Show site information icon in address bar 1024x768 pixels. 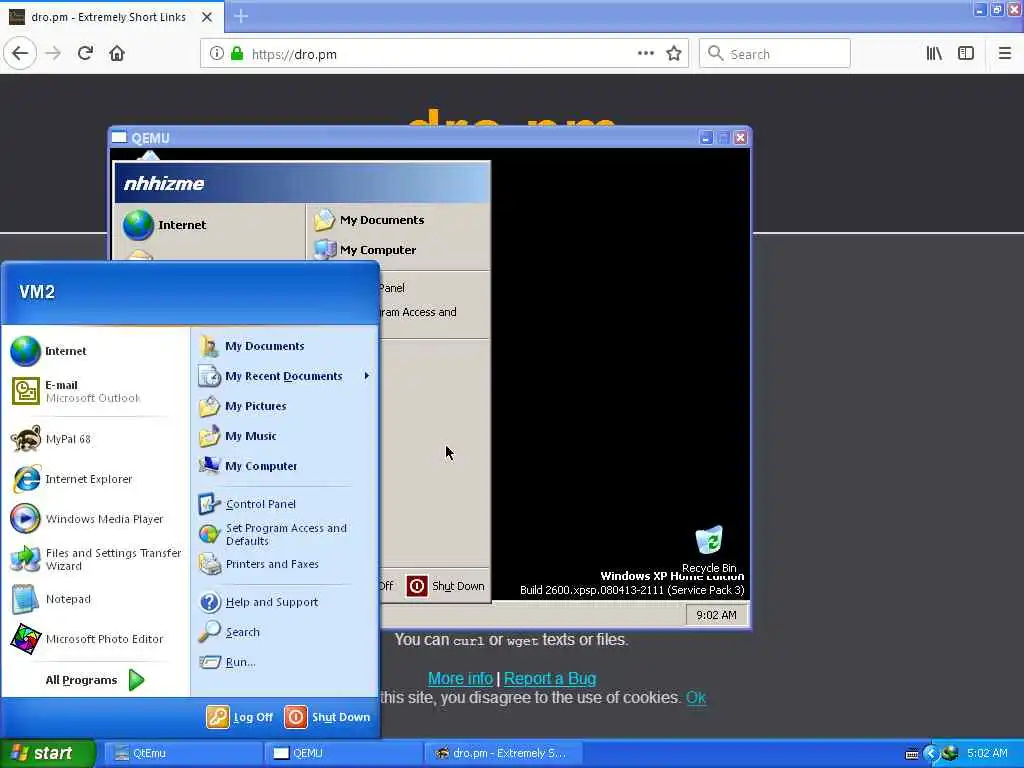tap(216, 54)
